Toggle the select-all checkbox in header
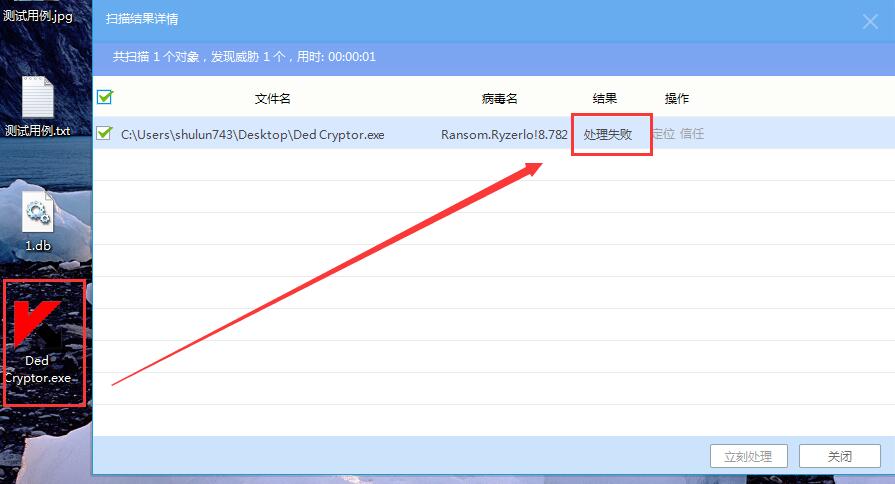The height and width of the screenshot is (484, 895). pyautogui.click(x=104, y=97)
